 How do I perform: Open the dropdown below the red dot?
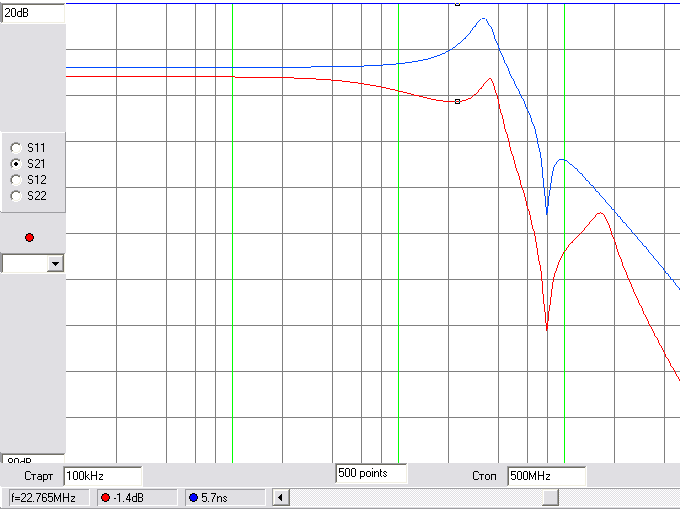(x=55, y=263)
